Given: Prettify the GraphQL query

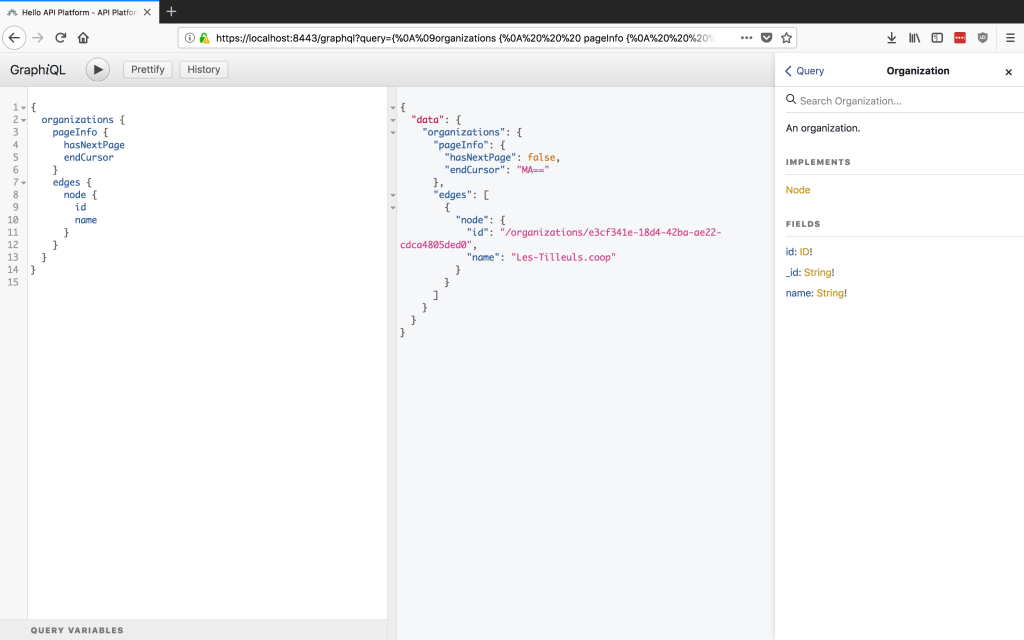Looking at the screenshot, I should (147, 69).
